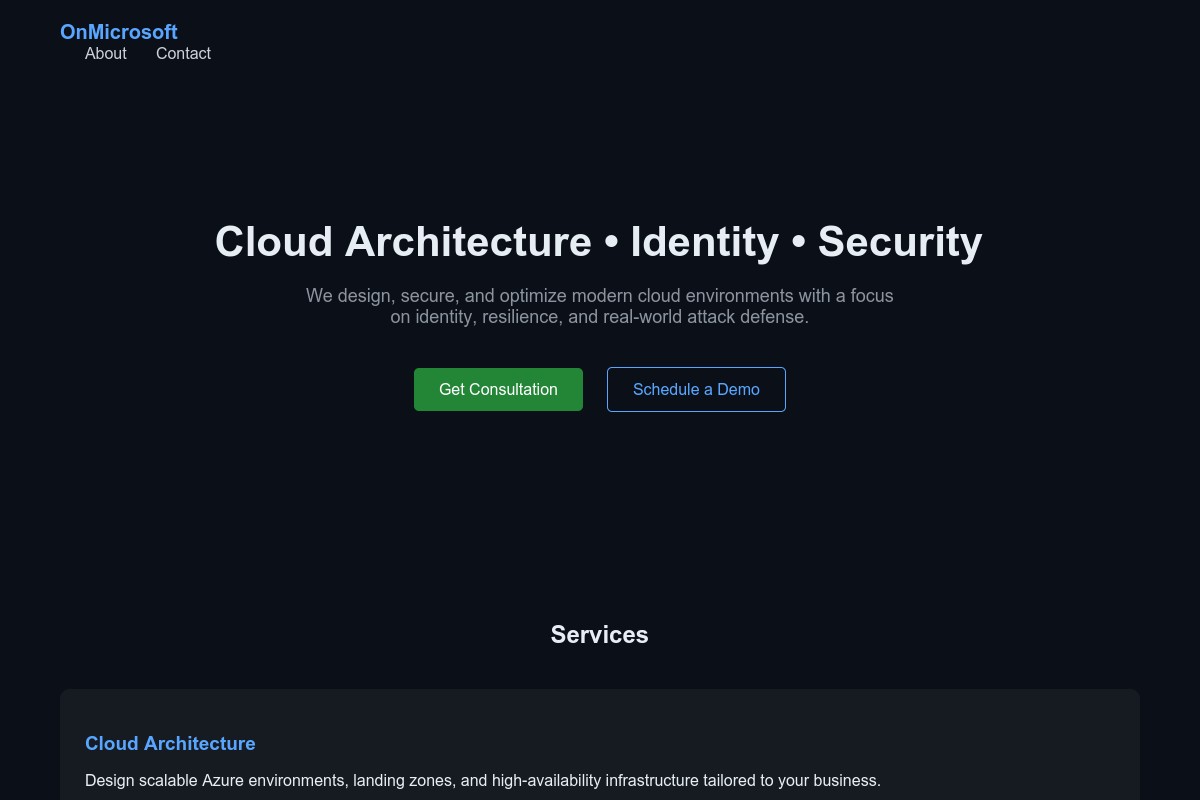Open the Contact navigation link
This screenshot has width=1200, height=800.
click(x=184, y=54)
